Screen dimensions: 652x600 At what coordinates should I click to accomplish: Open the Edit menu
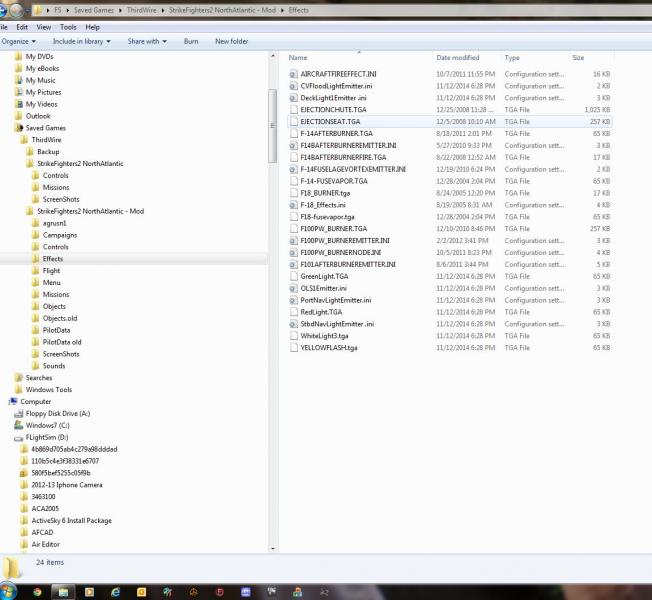[x=22, y=27]
